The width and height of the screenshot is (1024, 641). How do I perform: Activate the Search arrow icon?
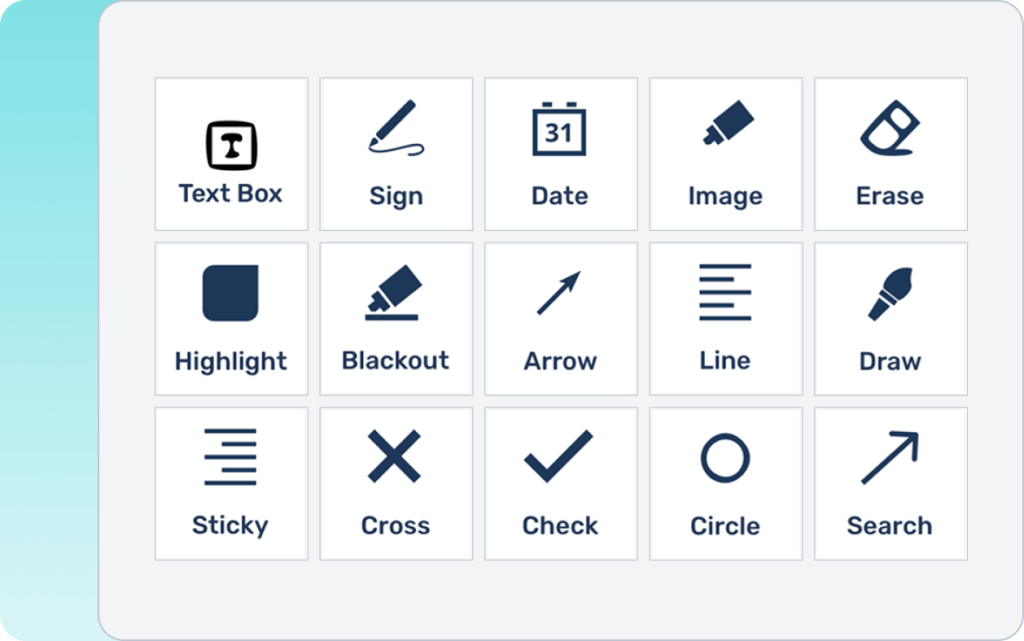[889, 457]
